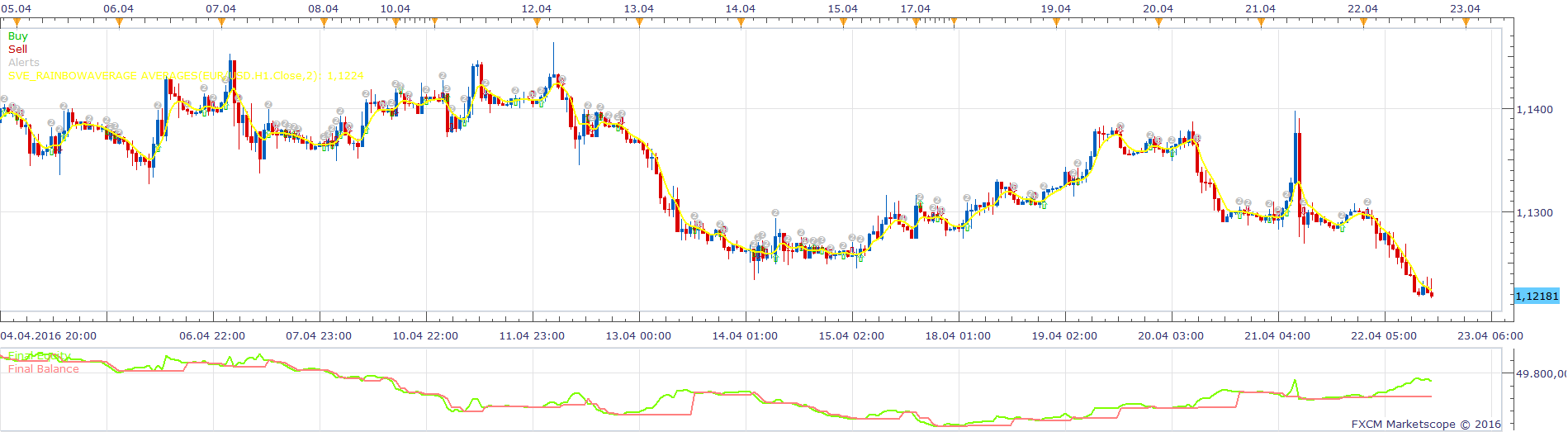This screenshot has width=1568, height=432.
Task: Click the 18.04 01:00 time label
Action: [x=958, y=336]
